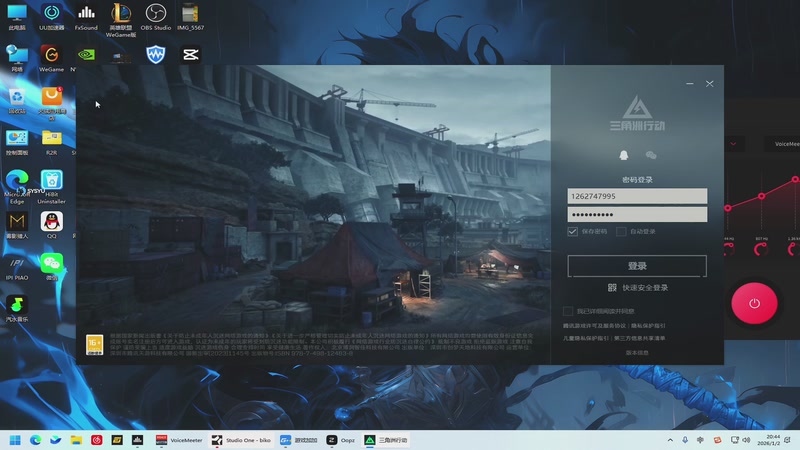Open third-party info sharing list link

point(639,338)
